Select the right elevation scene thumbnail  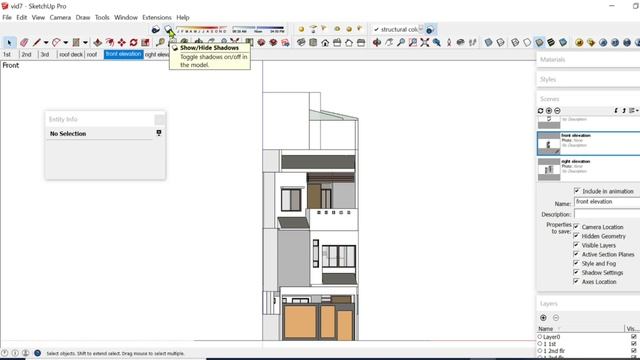549,169
